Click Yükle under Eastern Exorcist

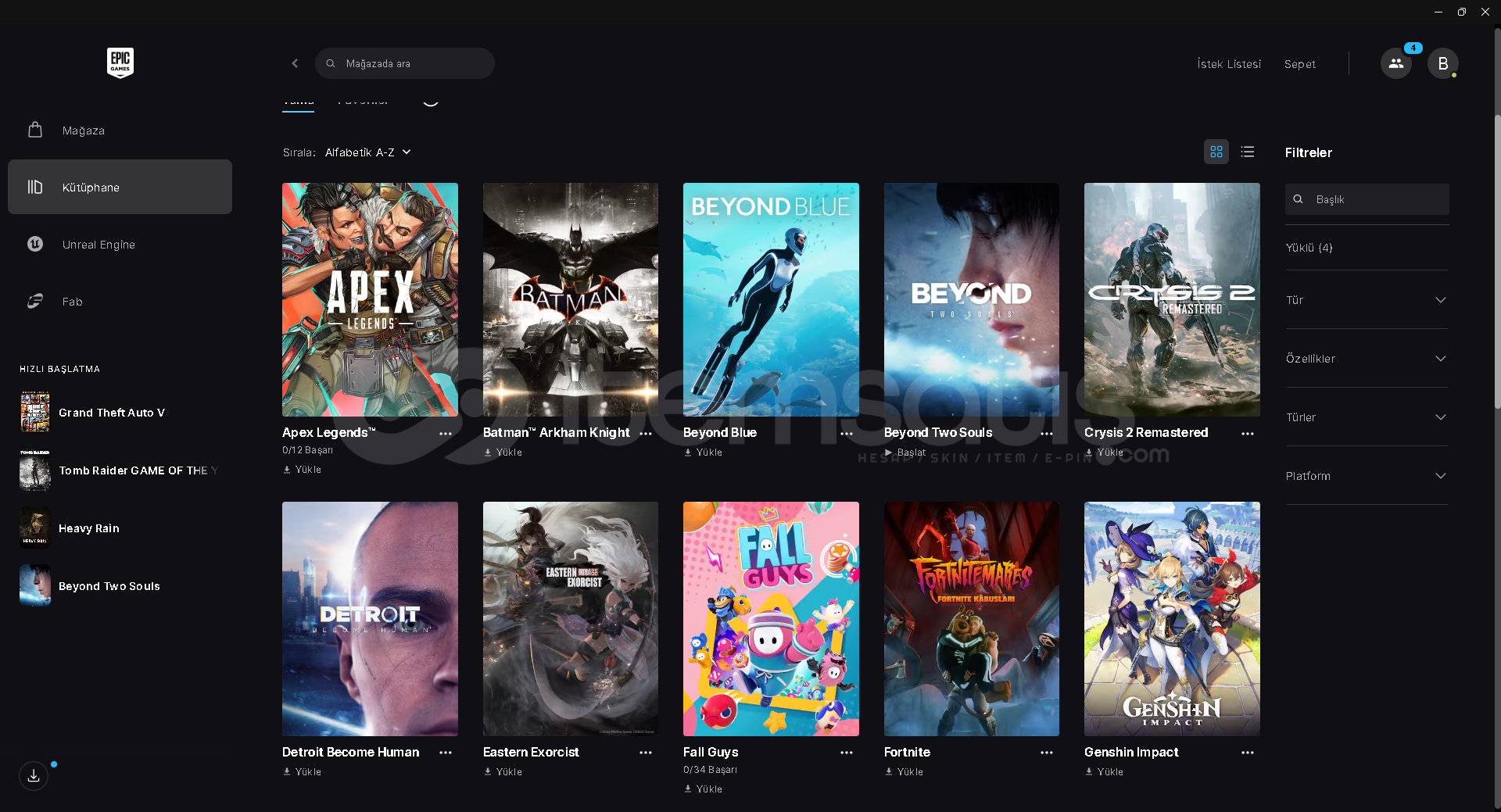[x=503, y=772]
